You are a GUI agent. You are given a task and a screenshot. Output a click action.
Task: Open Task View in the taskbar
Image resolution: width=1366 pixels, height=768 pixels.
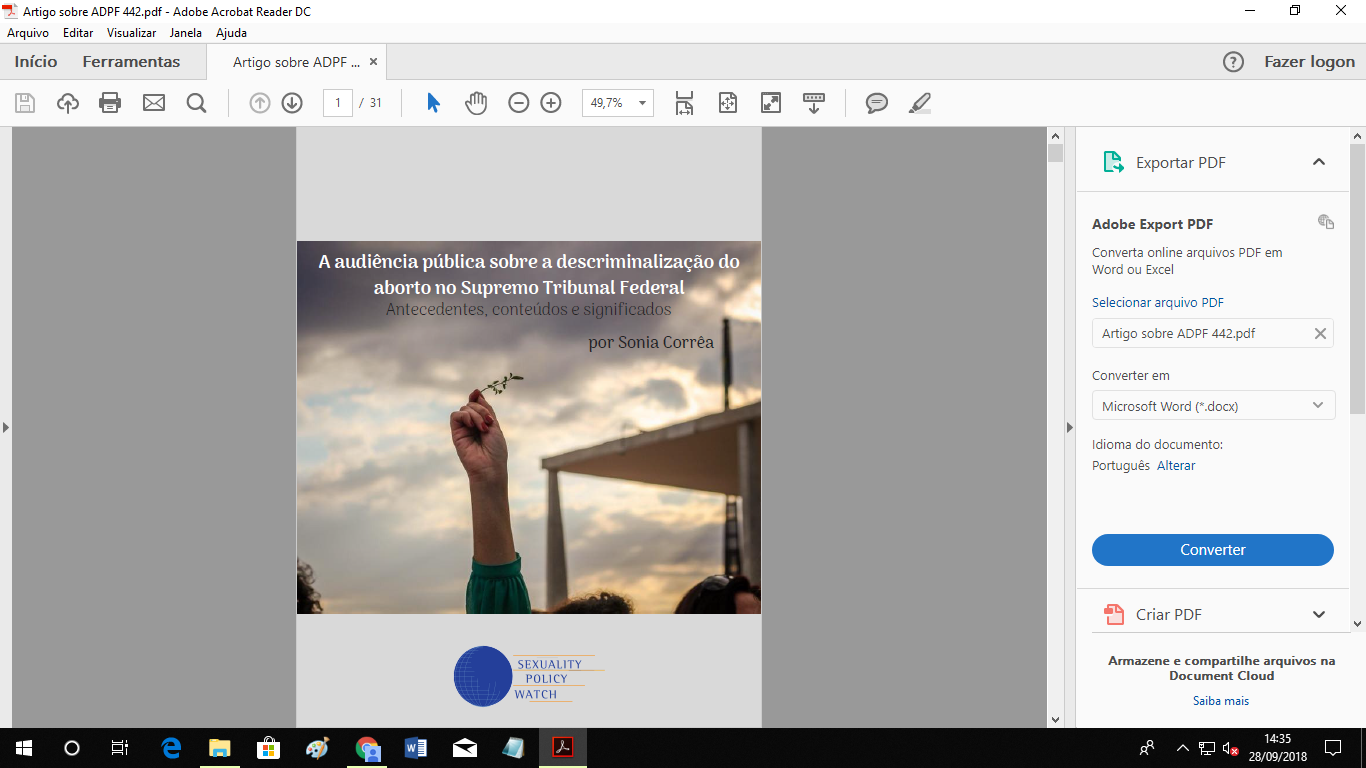click(x=120, y=748)
